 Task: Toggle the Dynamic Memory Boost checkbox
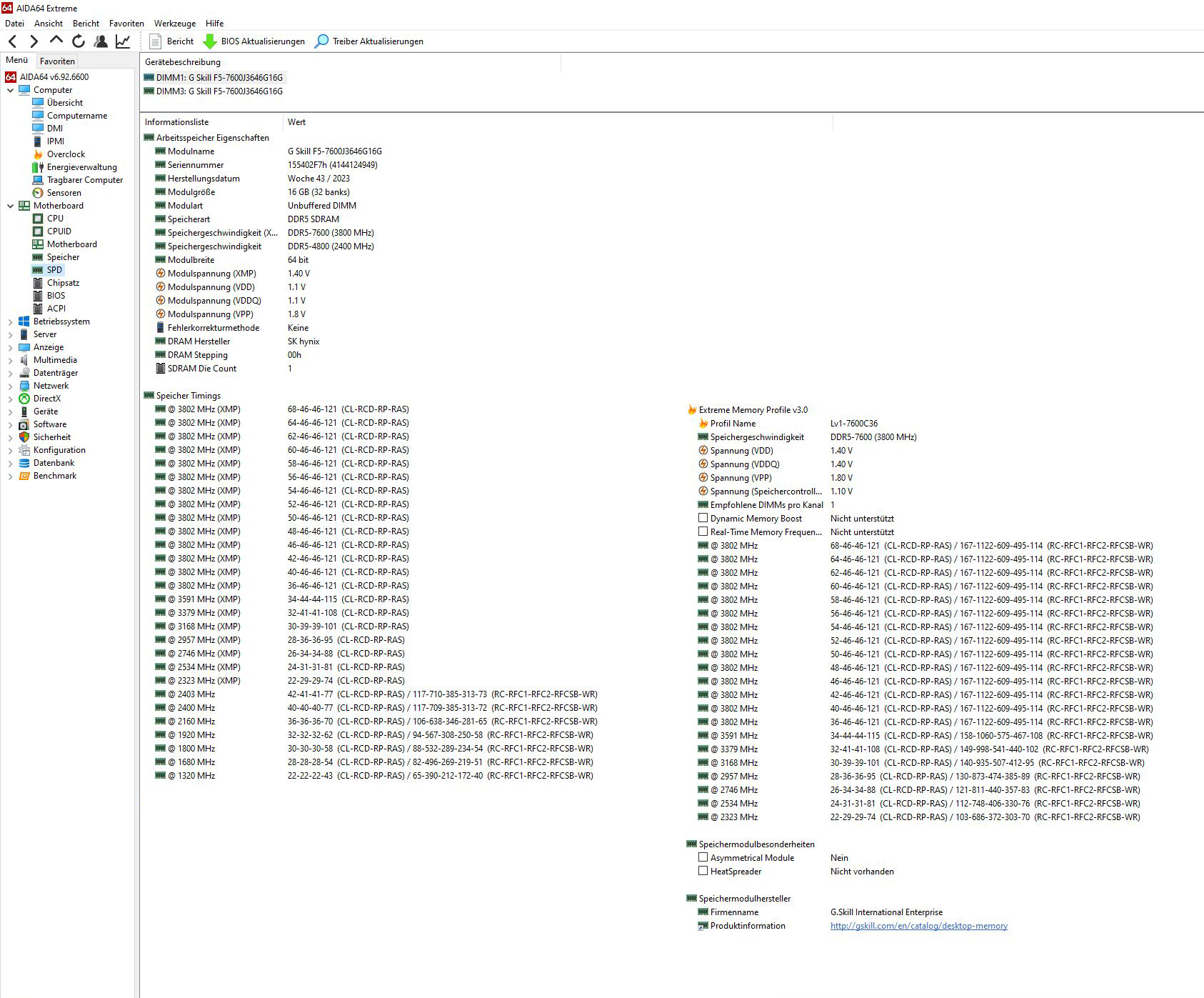pos(703,519)
